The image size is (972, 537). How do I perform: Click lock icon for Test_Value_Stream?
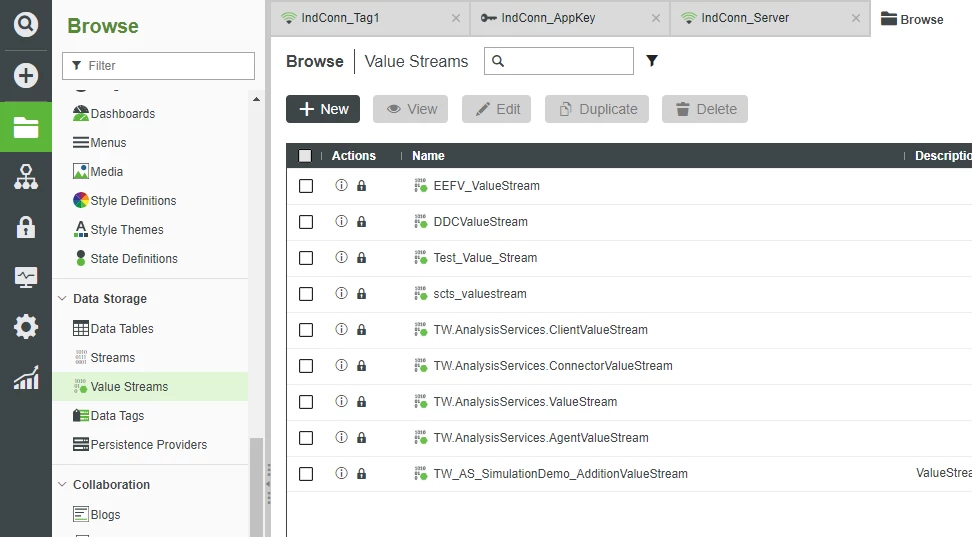pos(361,257)
